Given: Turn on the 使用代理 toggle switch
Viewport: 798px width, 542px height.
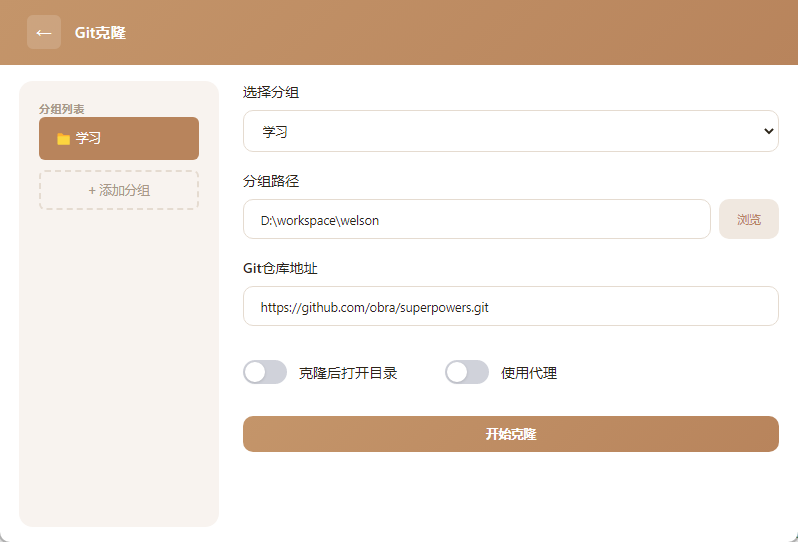Looking at the screenshot, I should coord(467,373).
